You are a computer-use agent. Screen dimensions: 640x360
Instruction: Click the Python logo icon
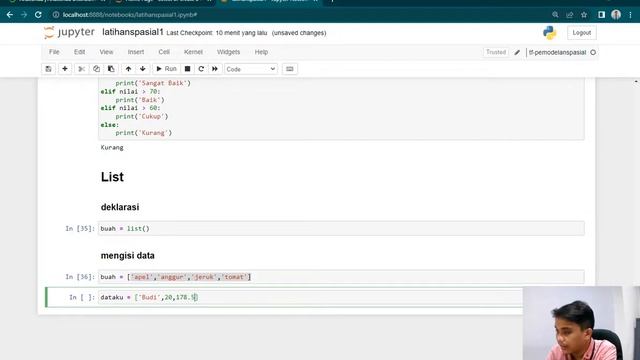tap(549, 33)
